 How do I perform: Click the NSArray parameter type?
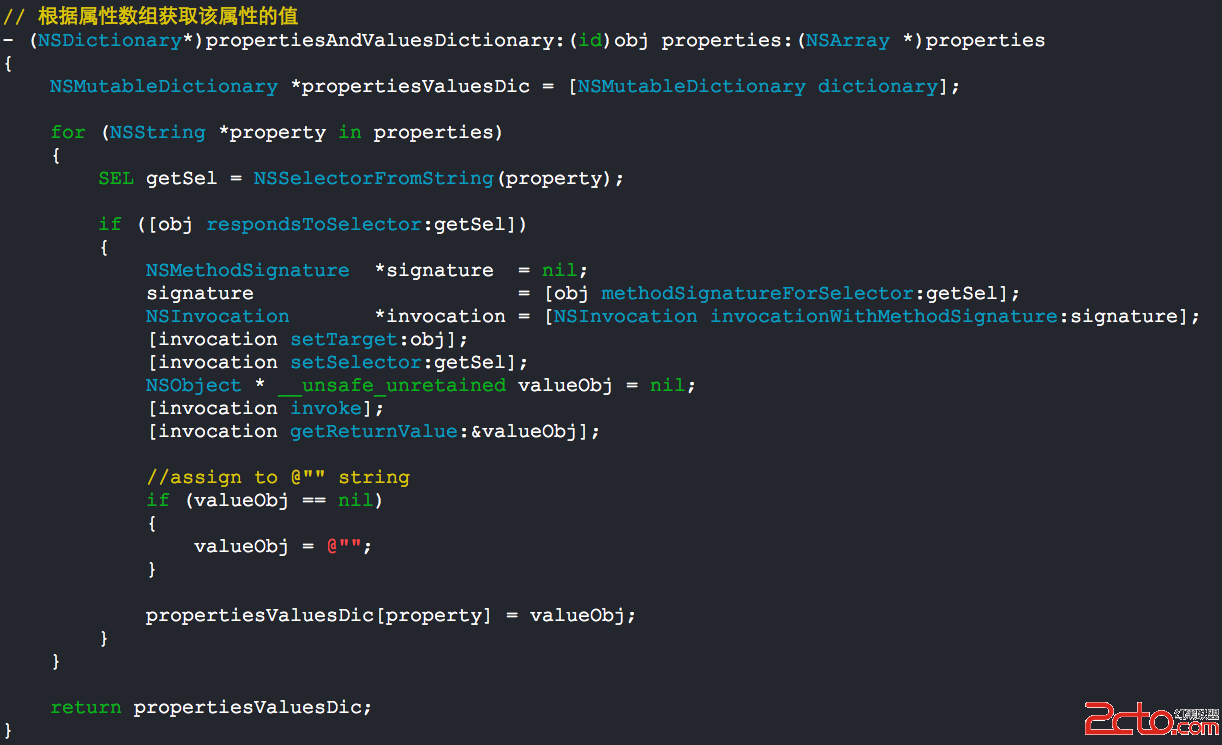point(847,41)
